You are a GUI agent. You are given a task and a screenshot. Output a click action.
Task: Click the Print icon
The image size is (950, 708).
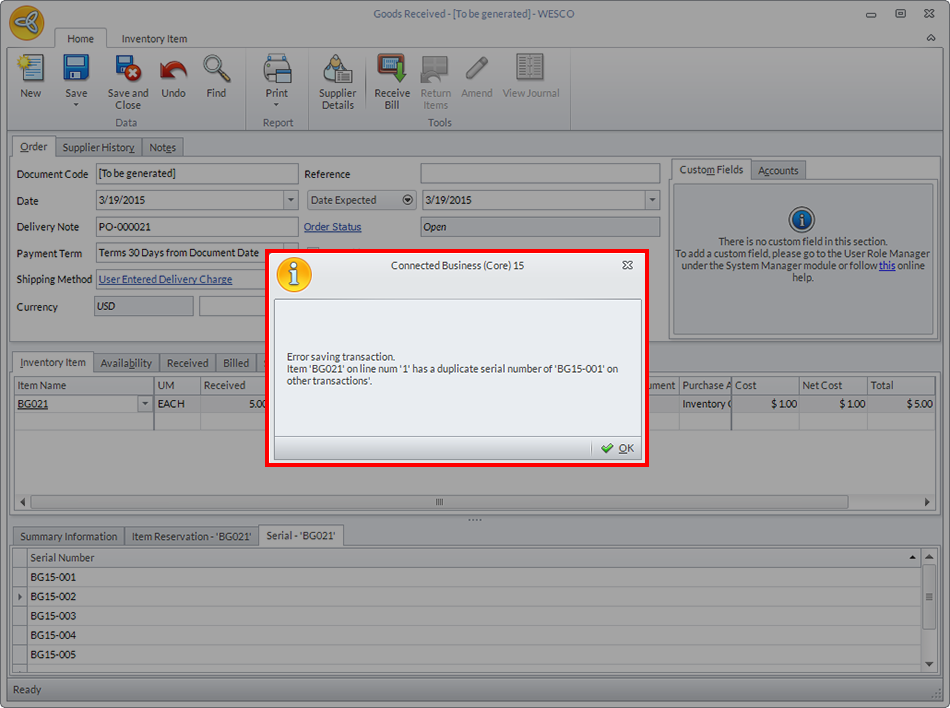click(x=277, y=70)
